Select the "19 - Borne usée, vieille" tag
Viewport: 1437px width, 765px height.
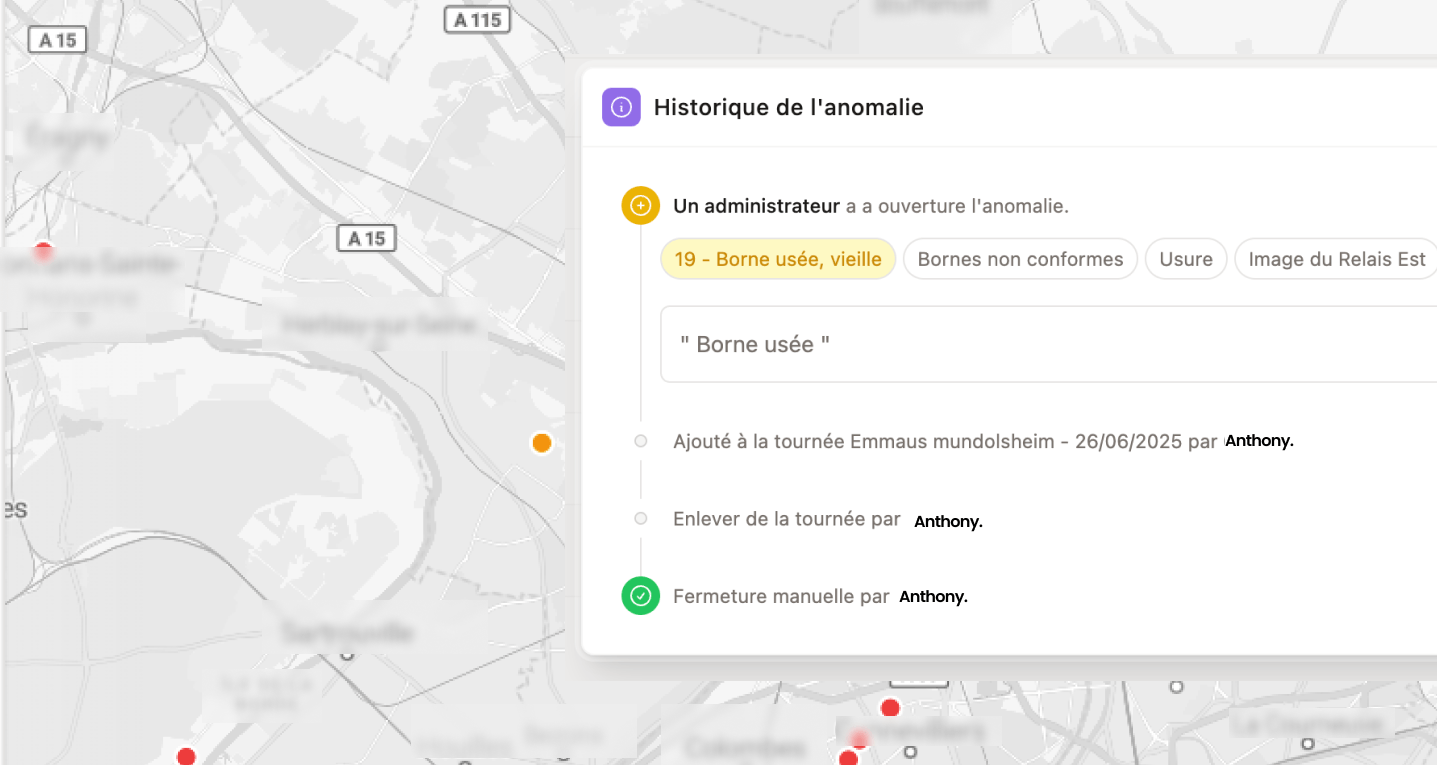click(778, 259)
